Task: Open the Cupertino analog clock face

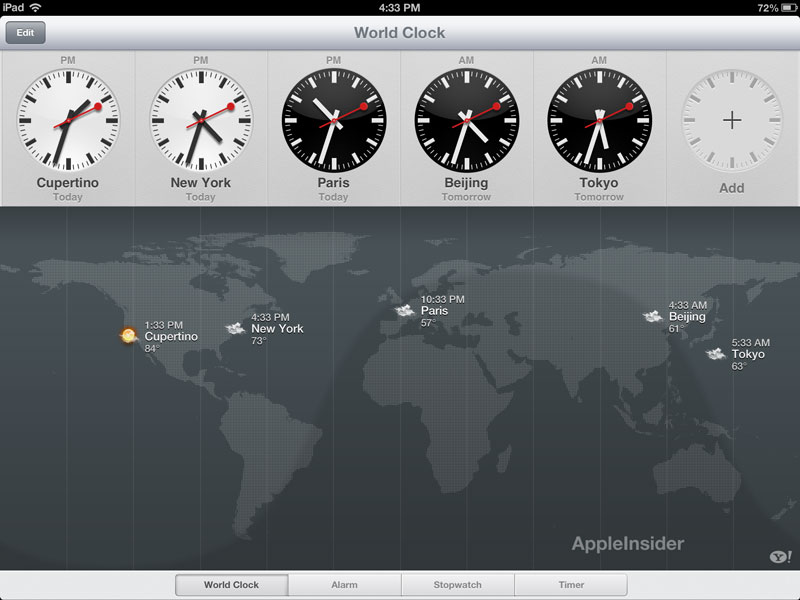Action: pyautogui.click(x=68, y=120)
